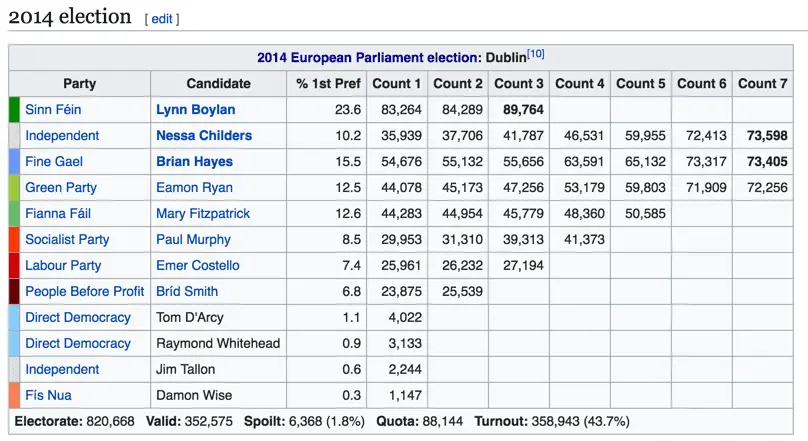The image size is (808, 441).
Task: Click the Sinn Féin green color swatch
Action: click(14, 109)
